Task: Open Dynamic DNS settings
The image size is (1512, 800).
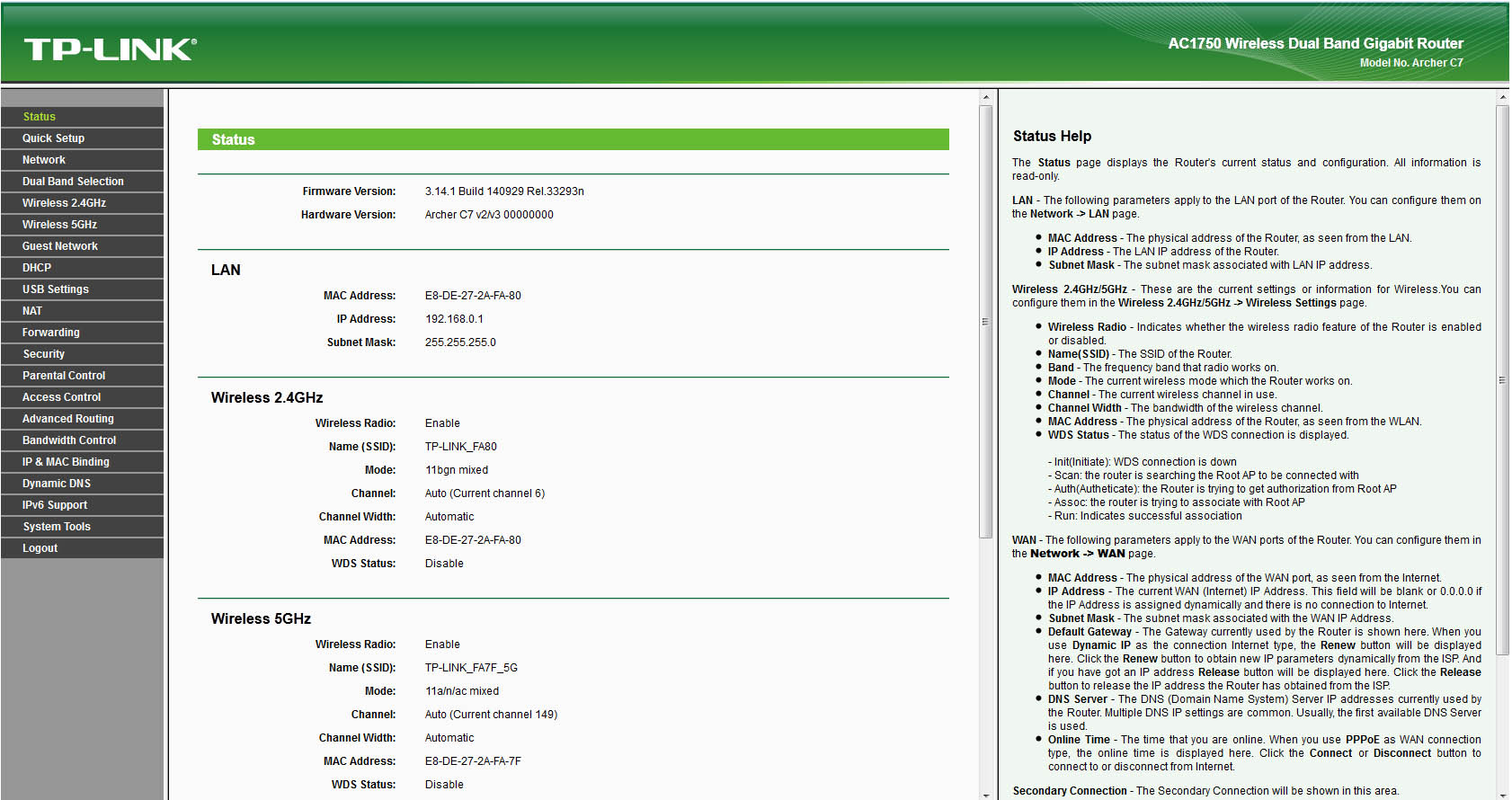Action: pyautogui.click(x=82, y=484)
